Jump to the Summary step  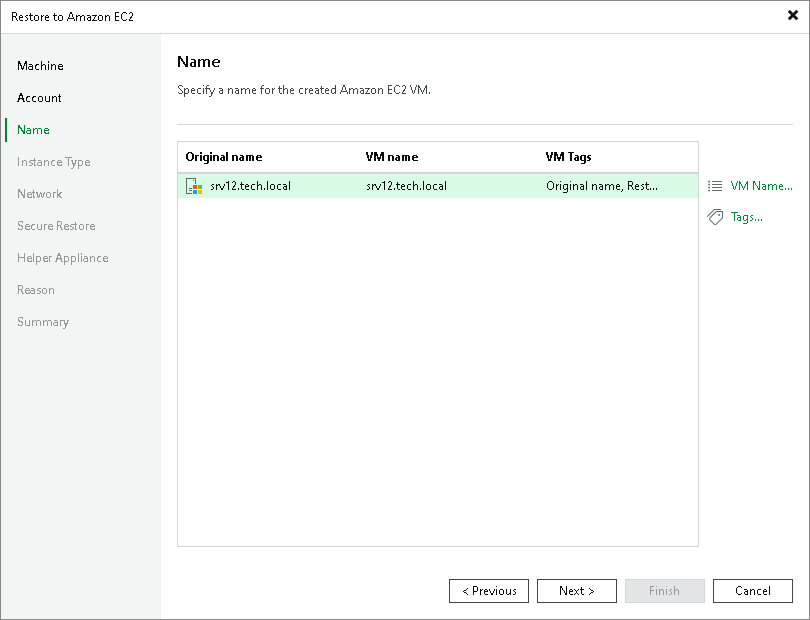pos(43,321)
